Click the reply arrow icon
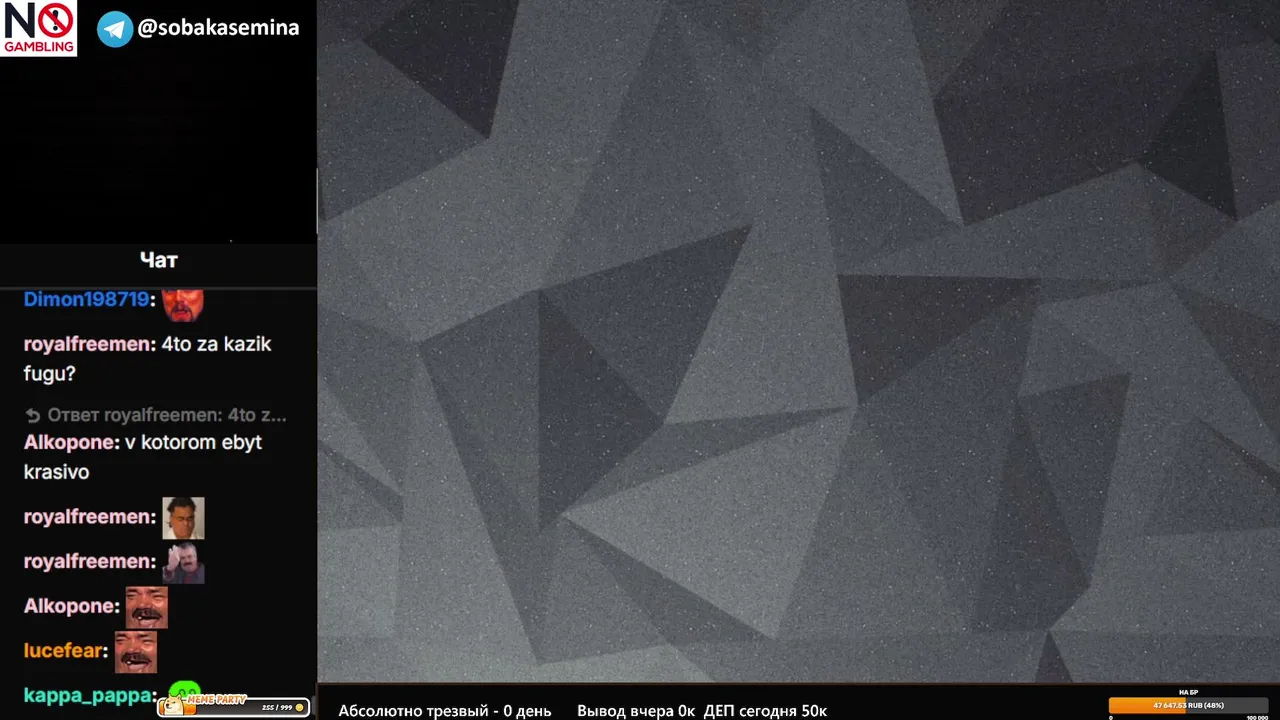Screen dimensions: 1280x720 click(32, 415)
